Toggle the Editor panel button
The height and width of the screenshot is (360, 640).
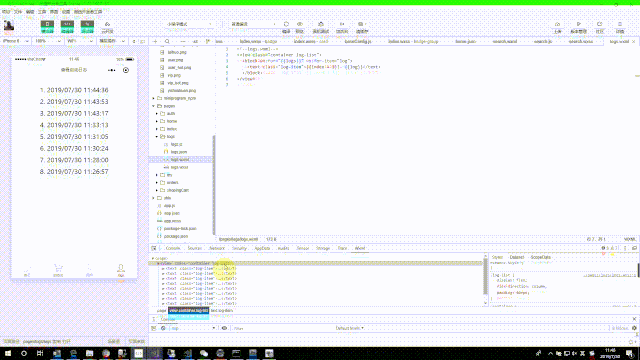[x=67, y=27]
